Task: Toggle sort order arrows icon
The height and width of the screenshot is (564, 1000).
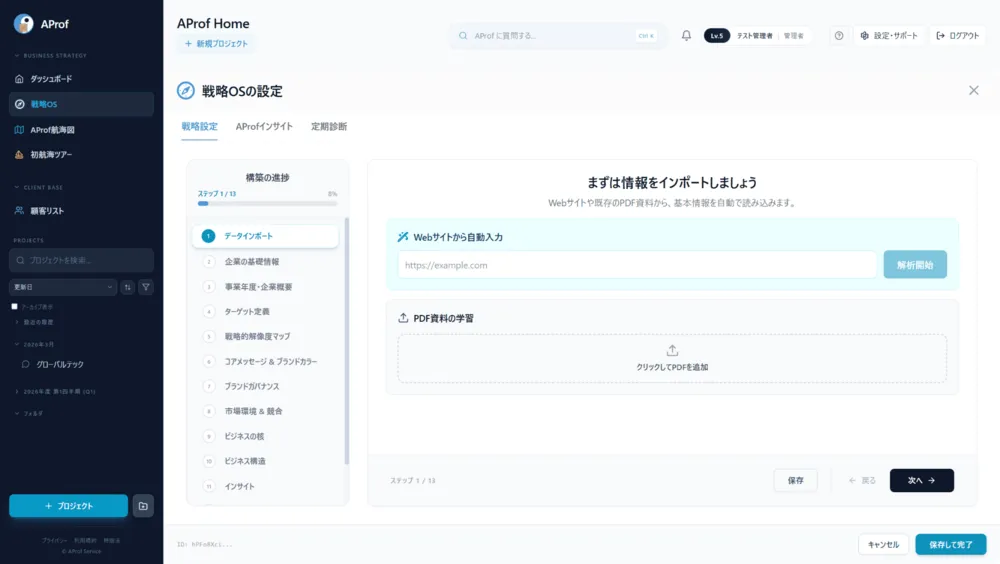Action: click(x=128, y=287)
